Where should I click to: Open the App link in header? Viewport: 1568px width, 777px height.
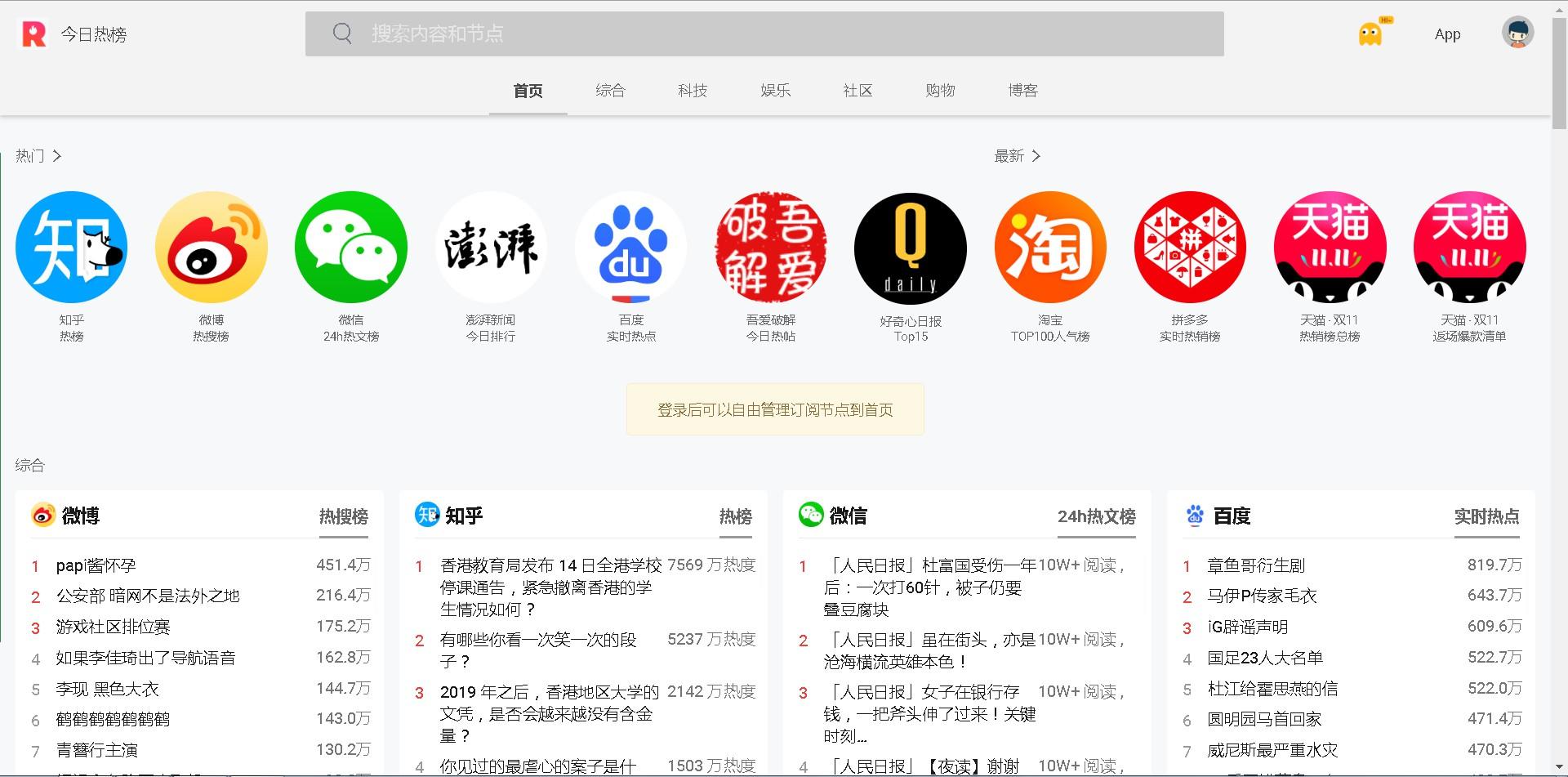[x=1447, y=34]
